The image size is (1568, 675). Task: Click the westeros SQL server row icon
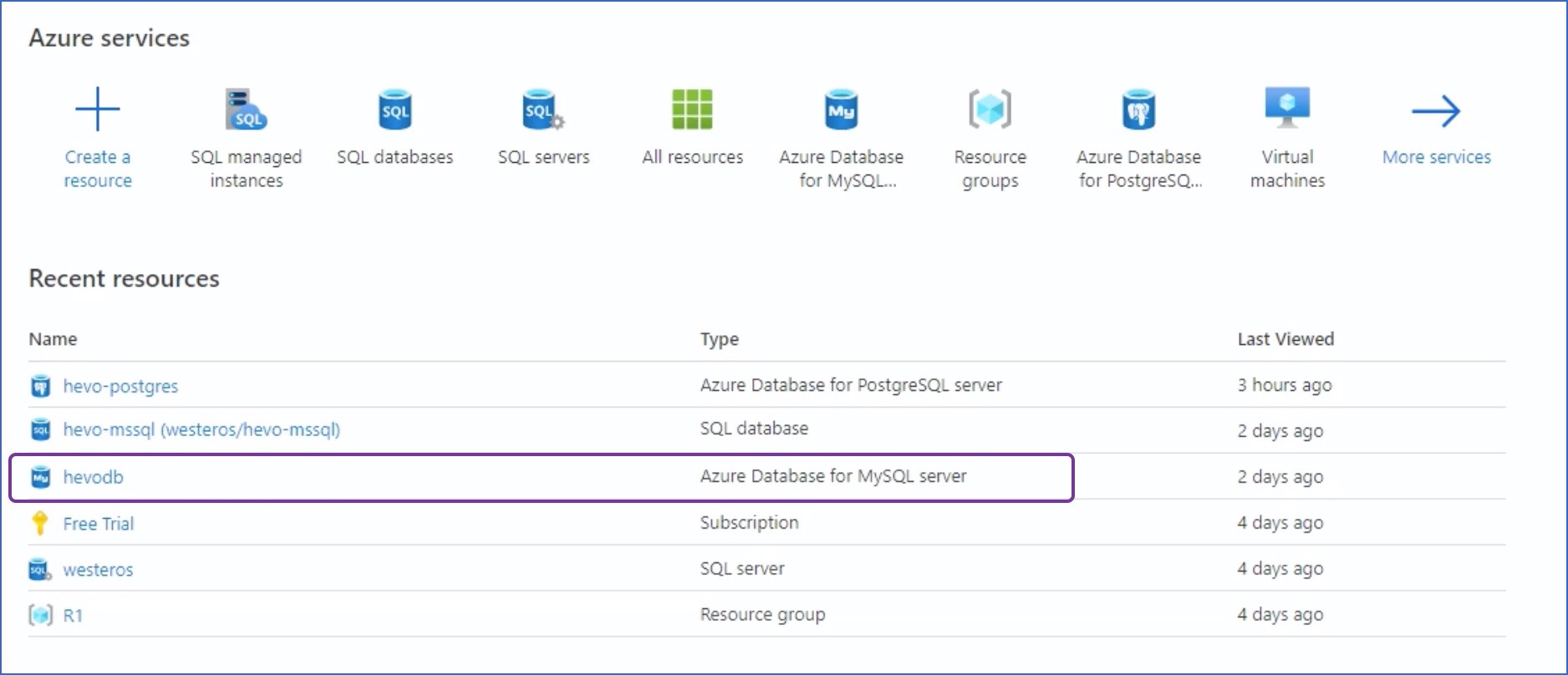(40, 570)
